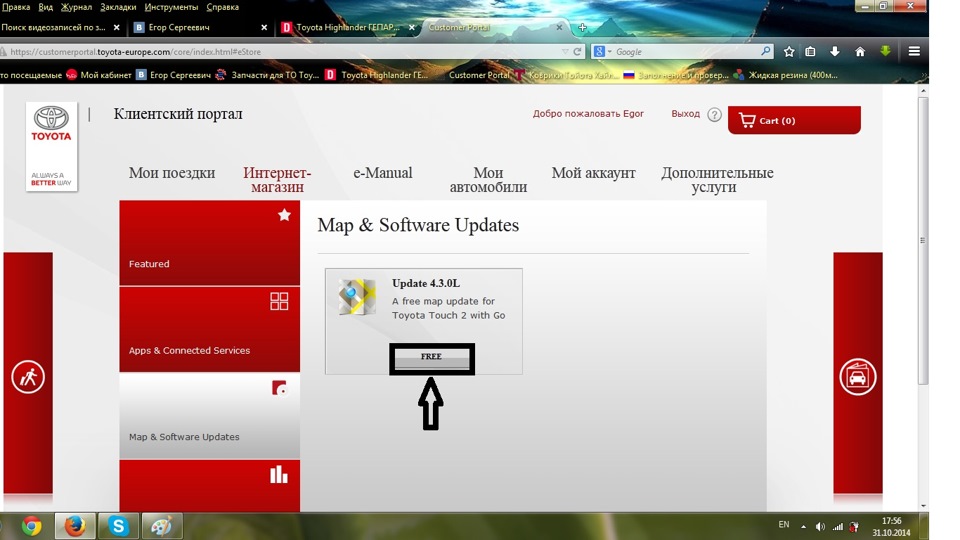Click the help question mark icon
This screenshot has height=540, width=960.
click(x=714, y=114)
